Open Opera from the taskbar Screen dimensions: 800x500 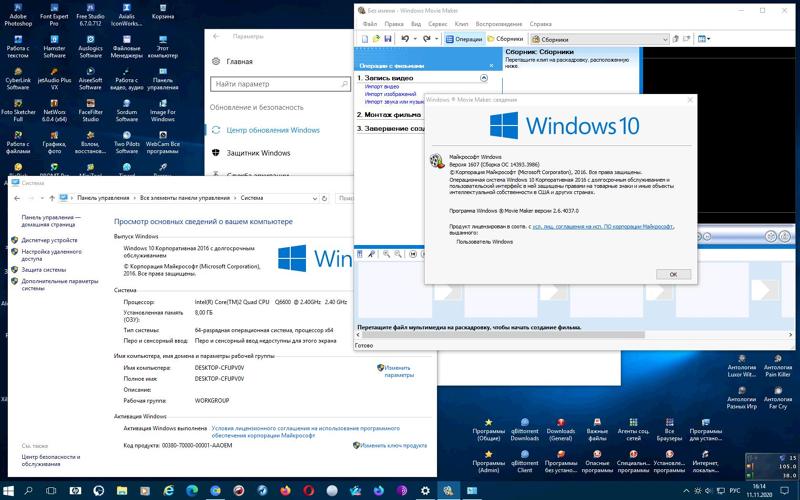click(x=309, y=491)
